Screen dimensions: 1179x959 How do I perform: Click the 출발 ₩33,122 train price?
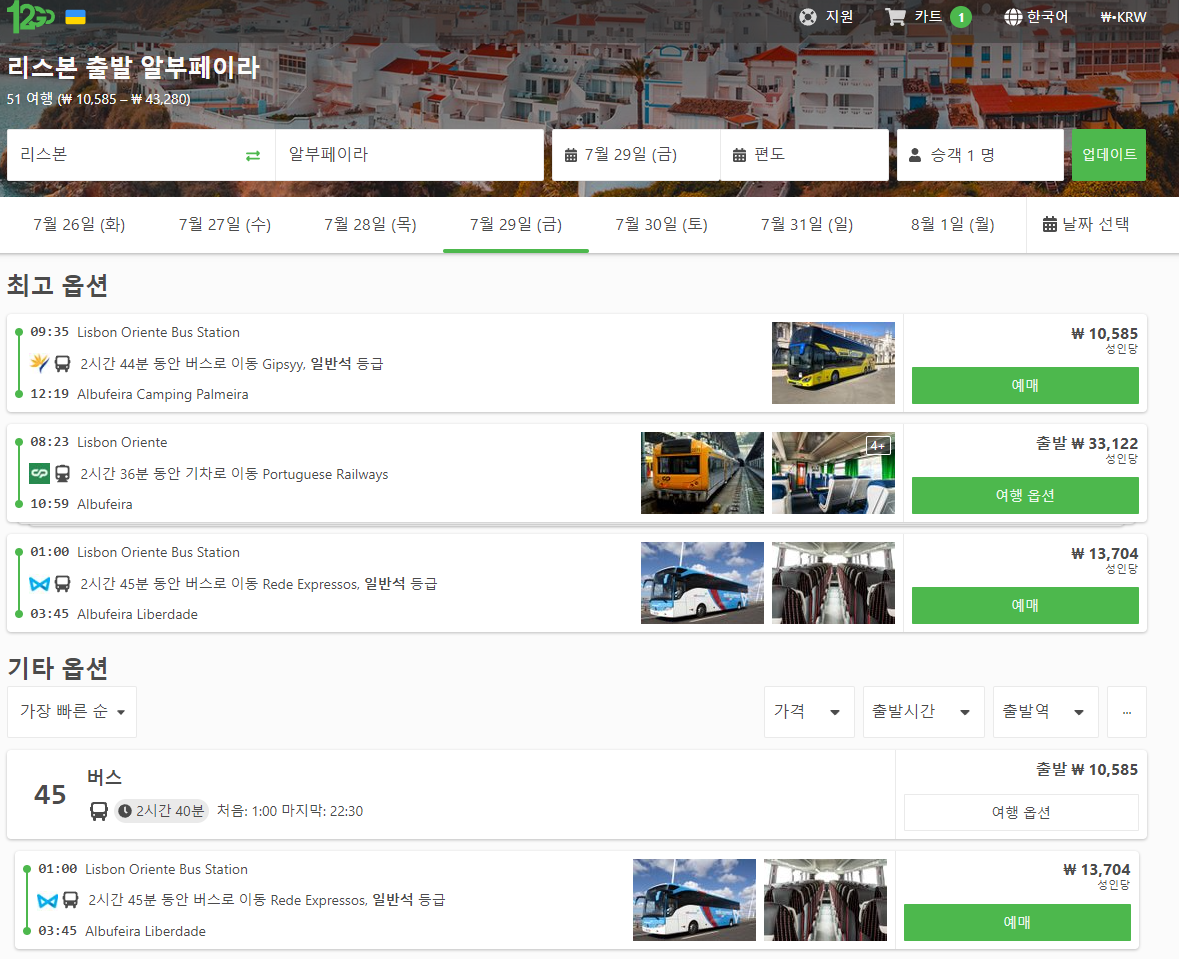(x=1087, y=444)
